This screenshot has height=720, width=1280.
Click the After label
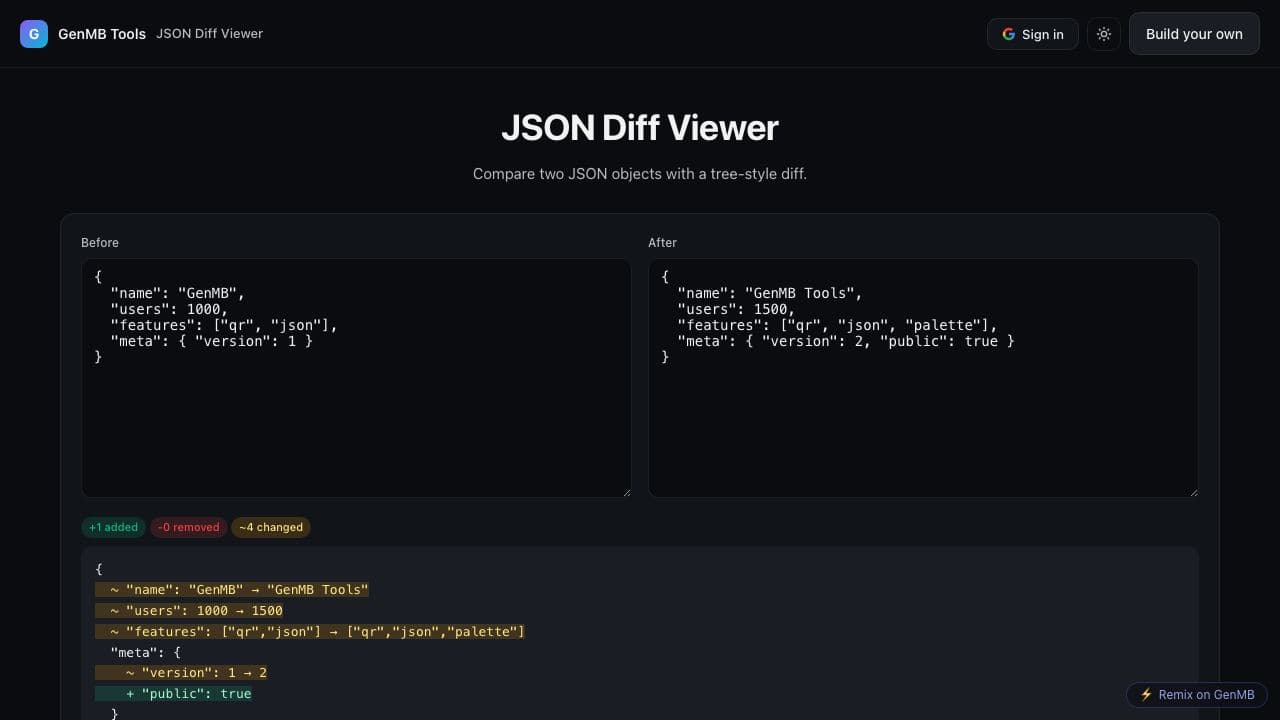(x=662, y=243)
